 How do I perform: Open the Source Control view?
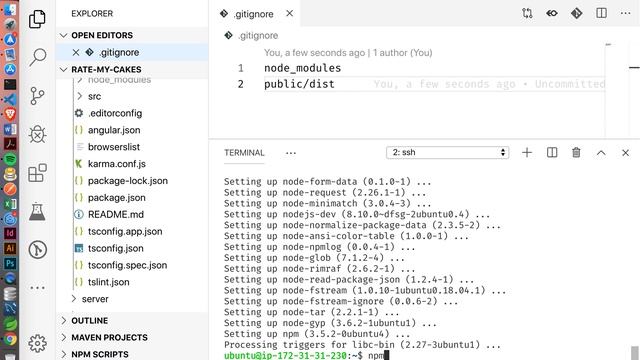38,96
